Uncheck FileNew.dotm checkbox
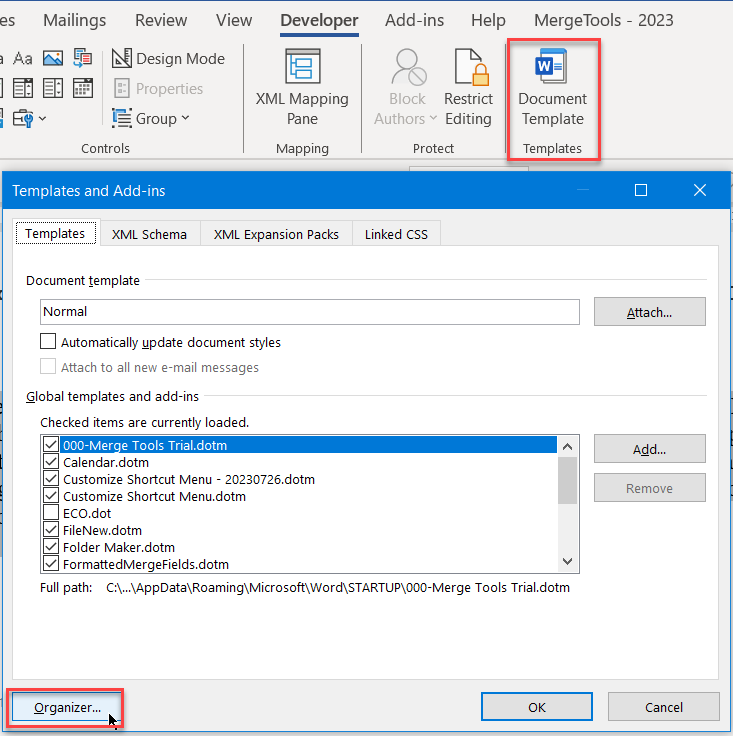733x736 pixels. pos(51,530)
